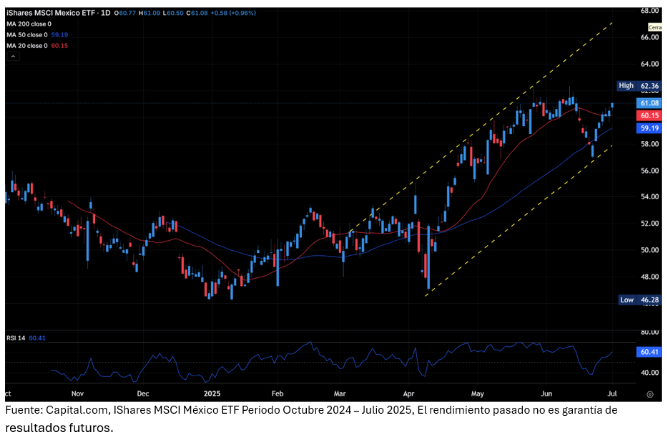The image size is (667, 435).
Task: Click the 52.00 price axis label
Action: click(650, 224)
